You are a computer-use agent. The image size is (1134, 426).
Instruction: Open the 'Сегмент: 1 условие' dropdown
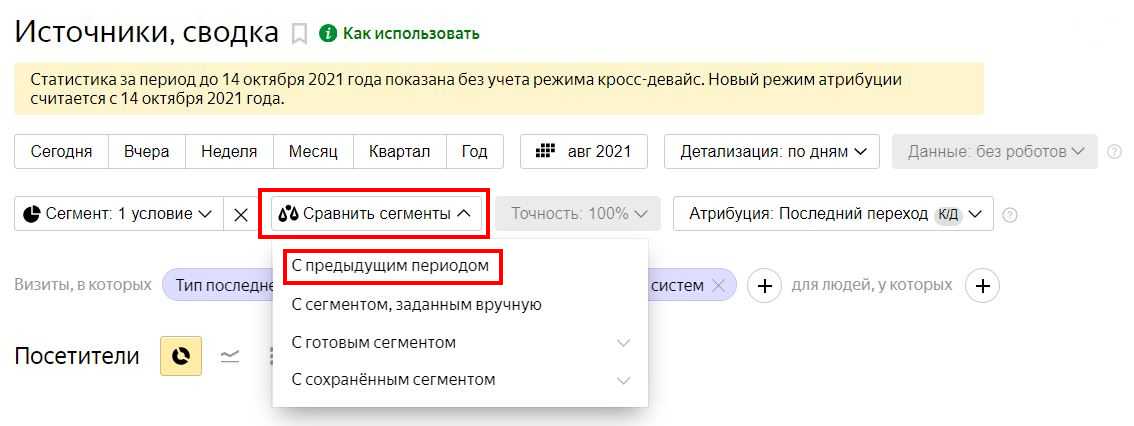[x=119, y=214]
